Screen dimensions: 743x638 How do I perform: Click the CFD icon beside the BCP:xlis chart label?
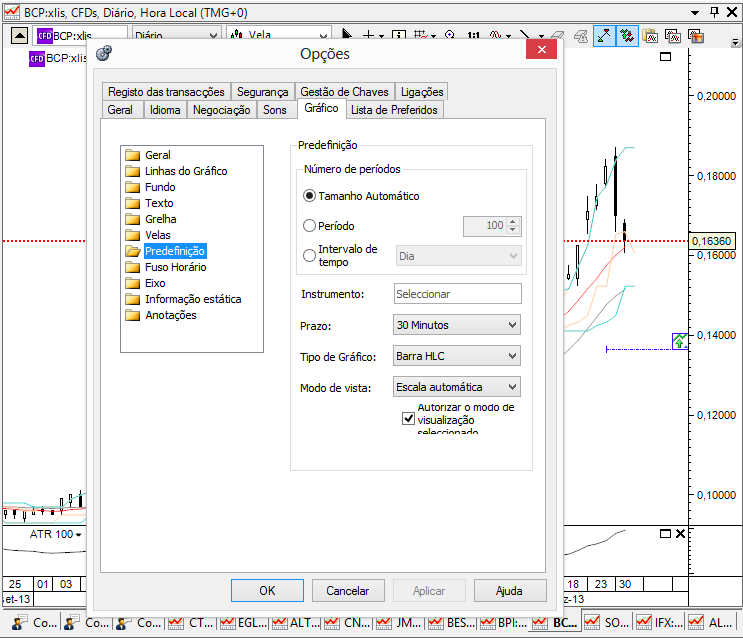(x=36, y=59)
